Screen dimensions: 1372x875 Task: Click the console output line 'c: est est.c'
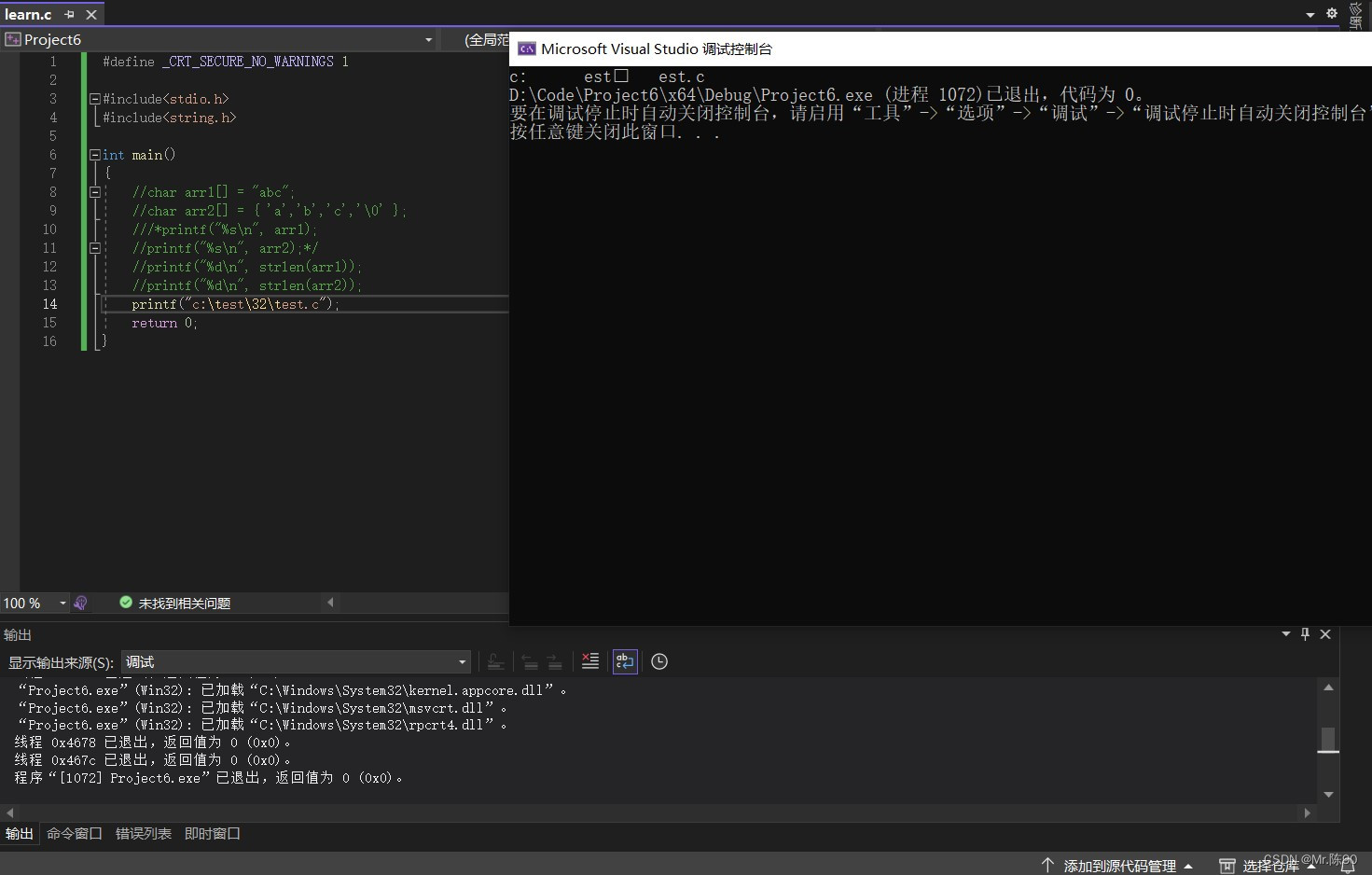click(x=607, y=76)
